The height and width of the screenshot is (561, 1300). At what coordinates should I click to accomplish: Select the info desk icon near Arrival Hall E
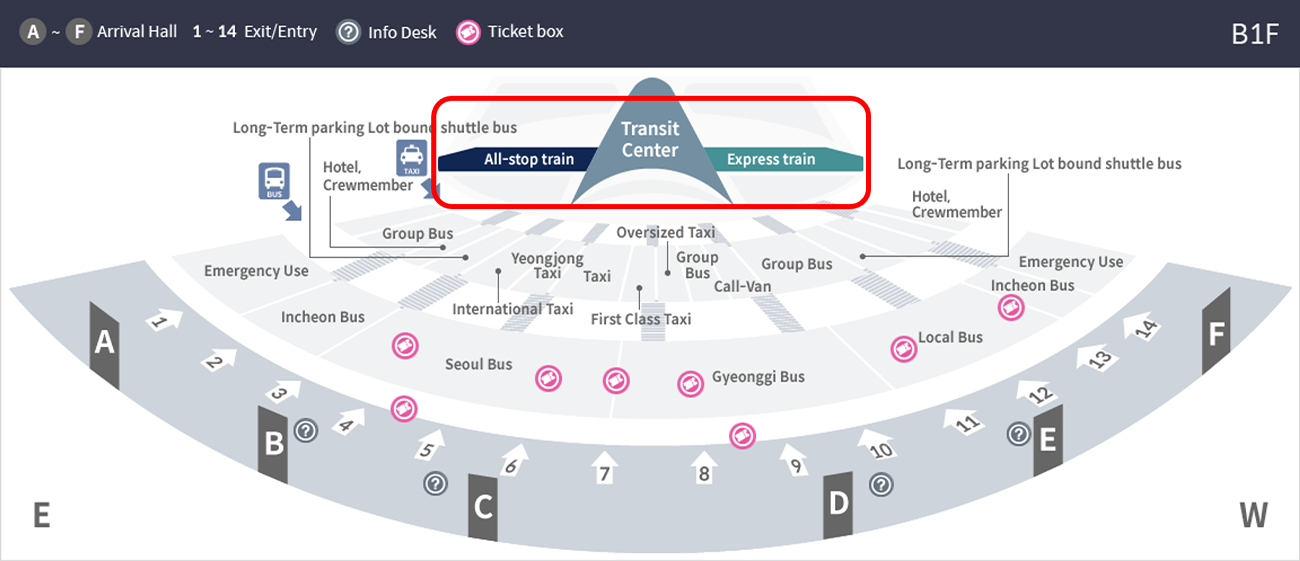tap(1018, 434)
